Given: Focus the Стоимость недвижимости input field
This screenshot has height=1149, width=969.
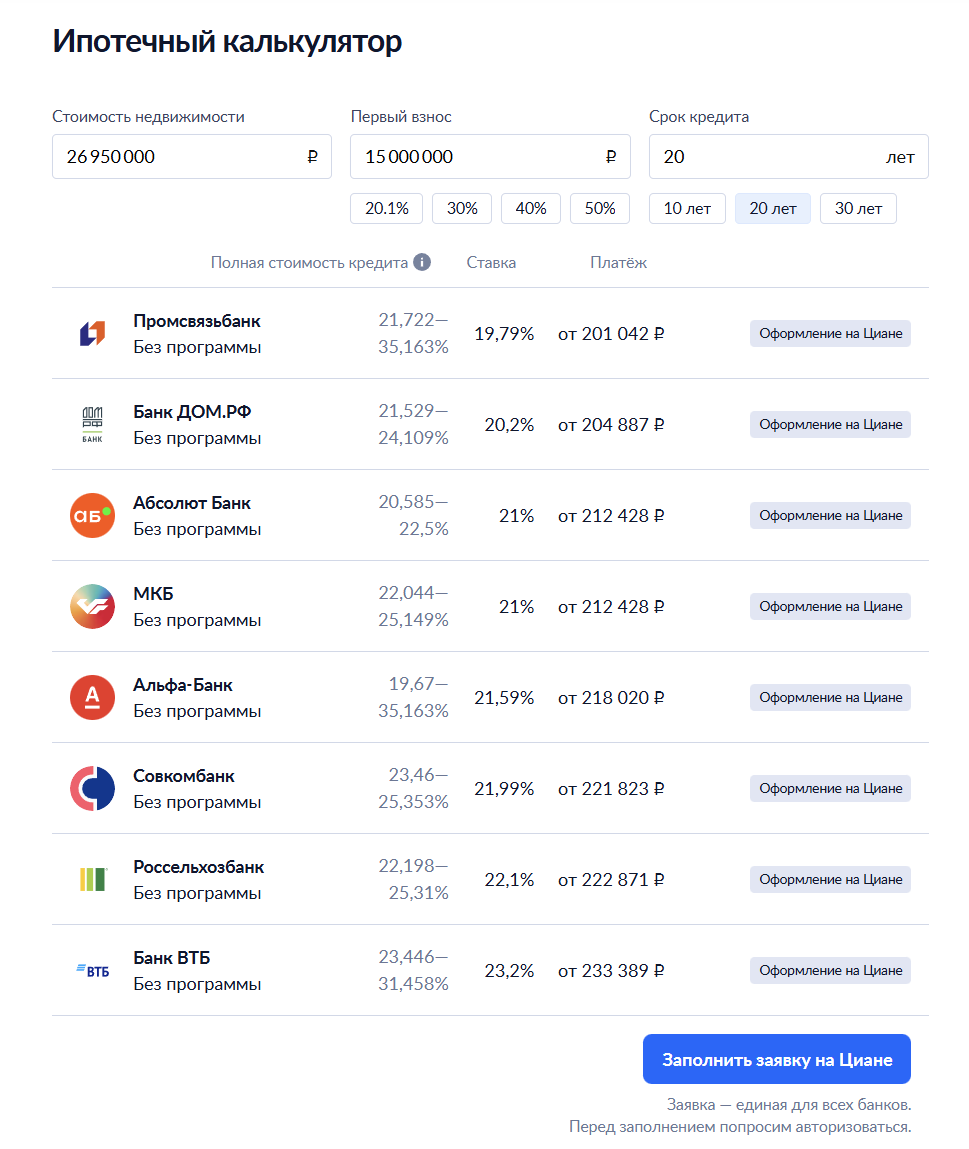Looking at the screenshot, I should (x=180, y=157).
